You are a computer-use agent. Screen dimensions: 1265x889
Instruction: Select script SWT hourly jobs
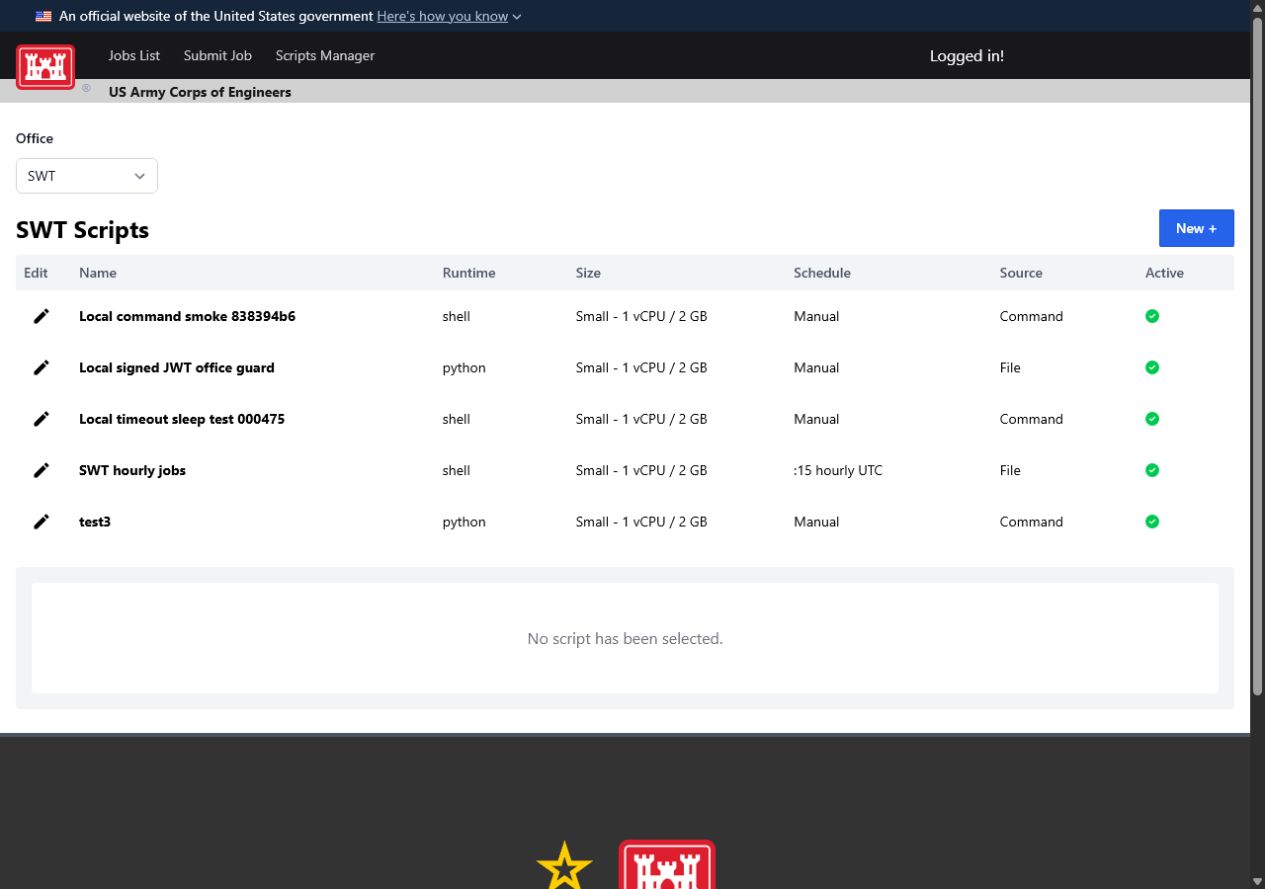point(132,470)
